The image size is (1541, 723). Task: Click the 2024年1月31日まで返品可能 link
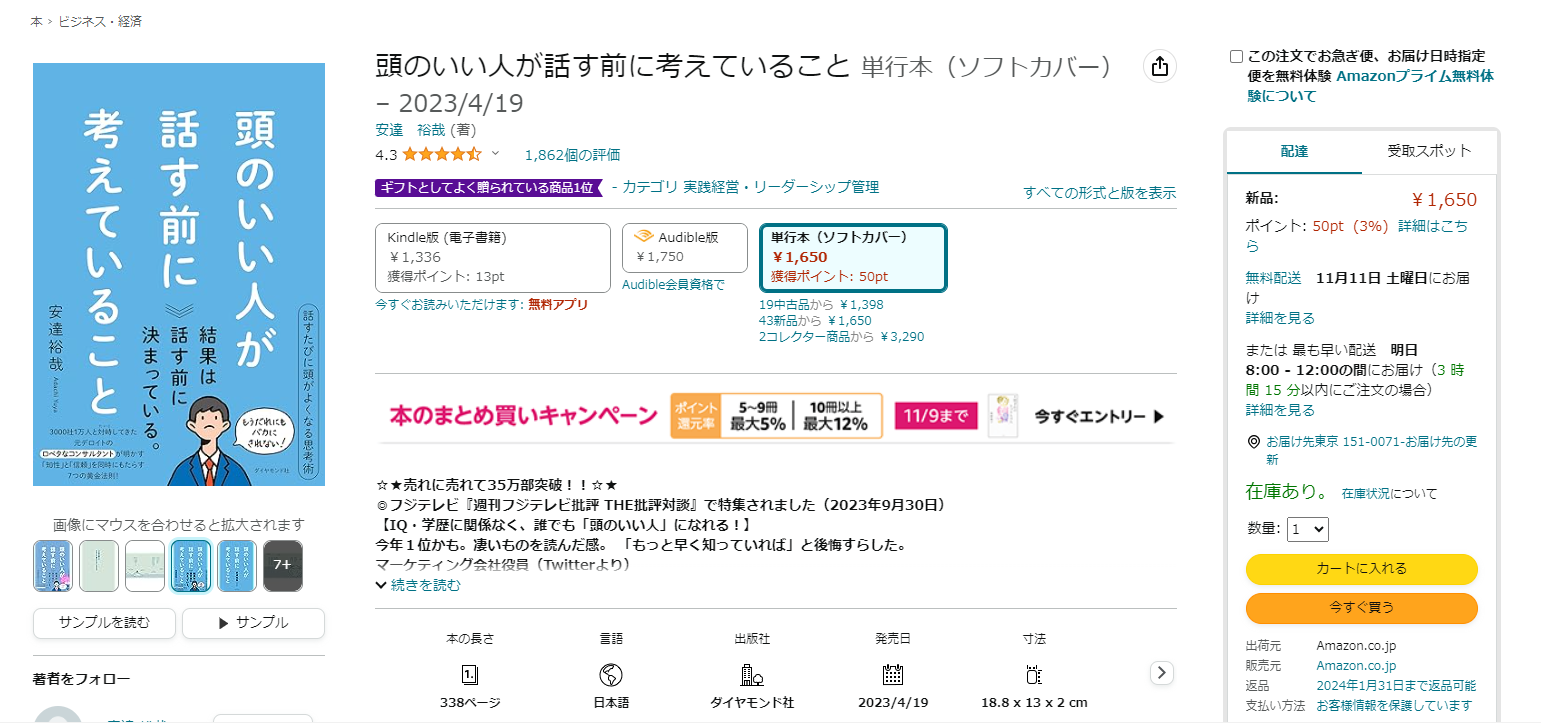click(x=1396, y=686)
